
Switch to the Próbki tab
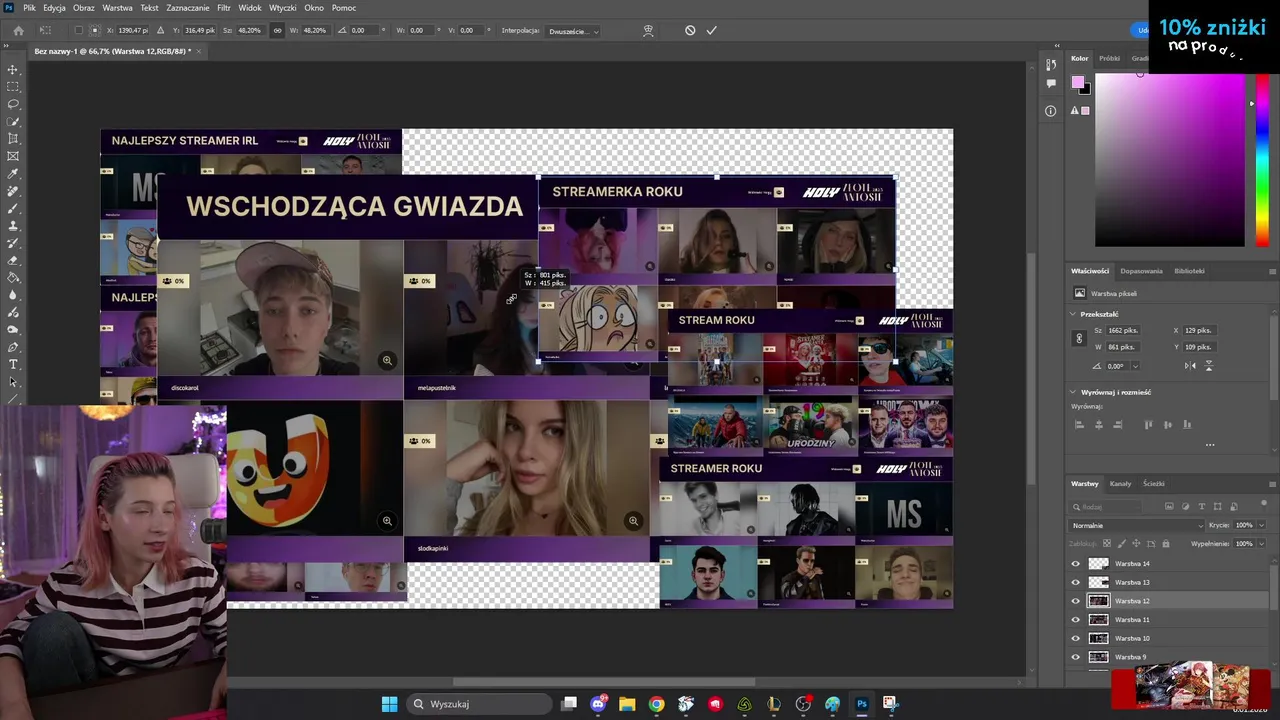1109,58
